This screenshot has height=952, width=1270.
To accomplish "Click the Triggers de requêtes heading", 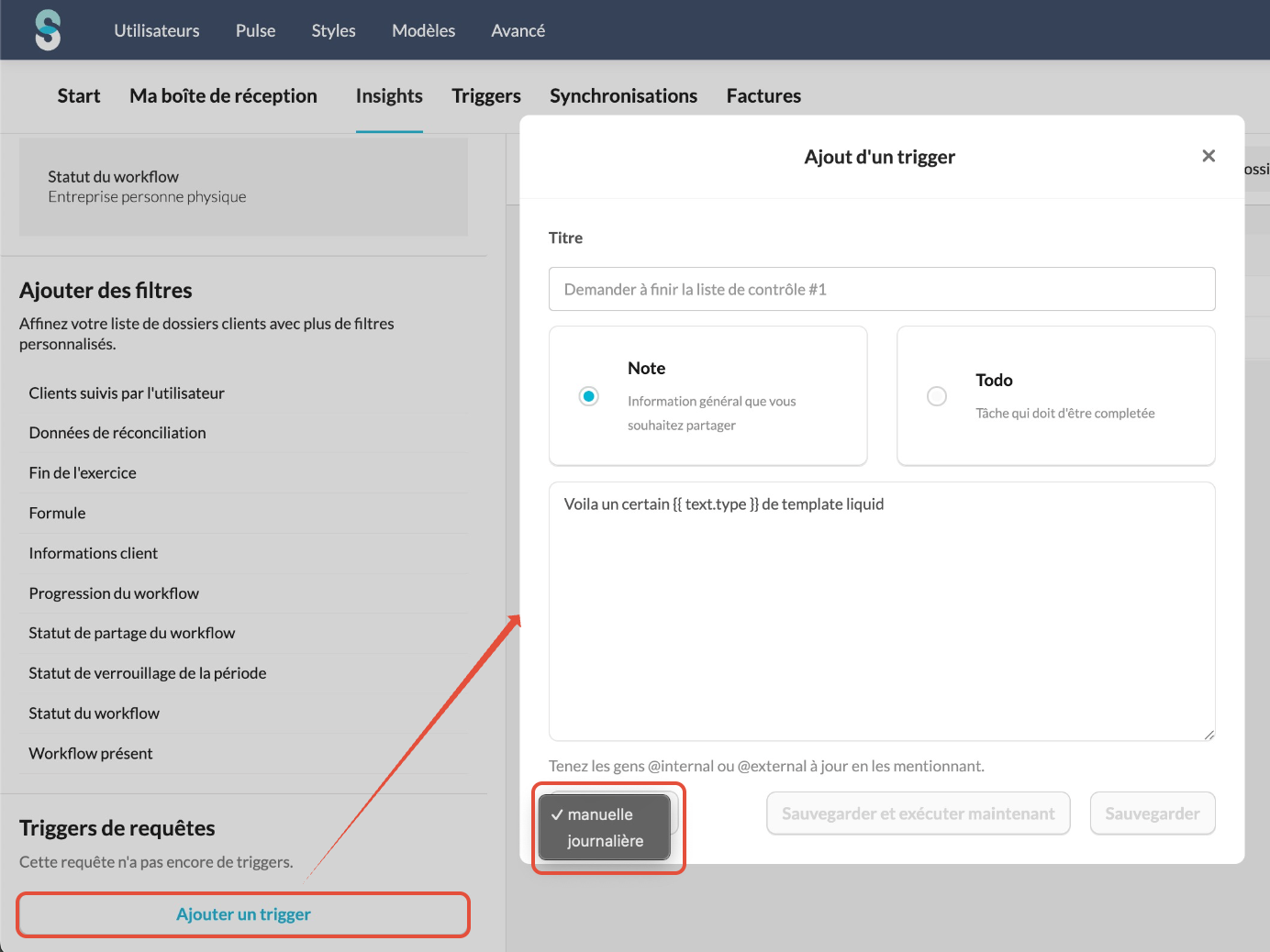I will pyautogui.click(x=117, y=828).
